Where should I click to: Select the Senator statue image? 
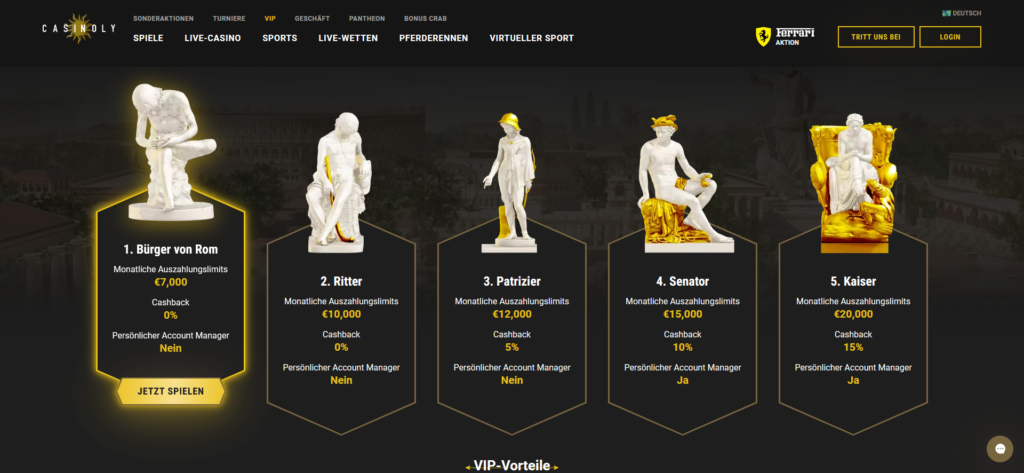685,184
